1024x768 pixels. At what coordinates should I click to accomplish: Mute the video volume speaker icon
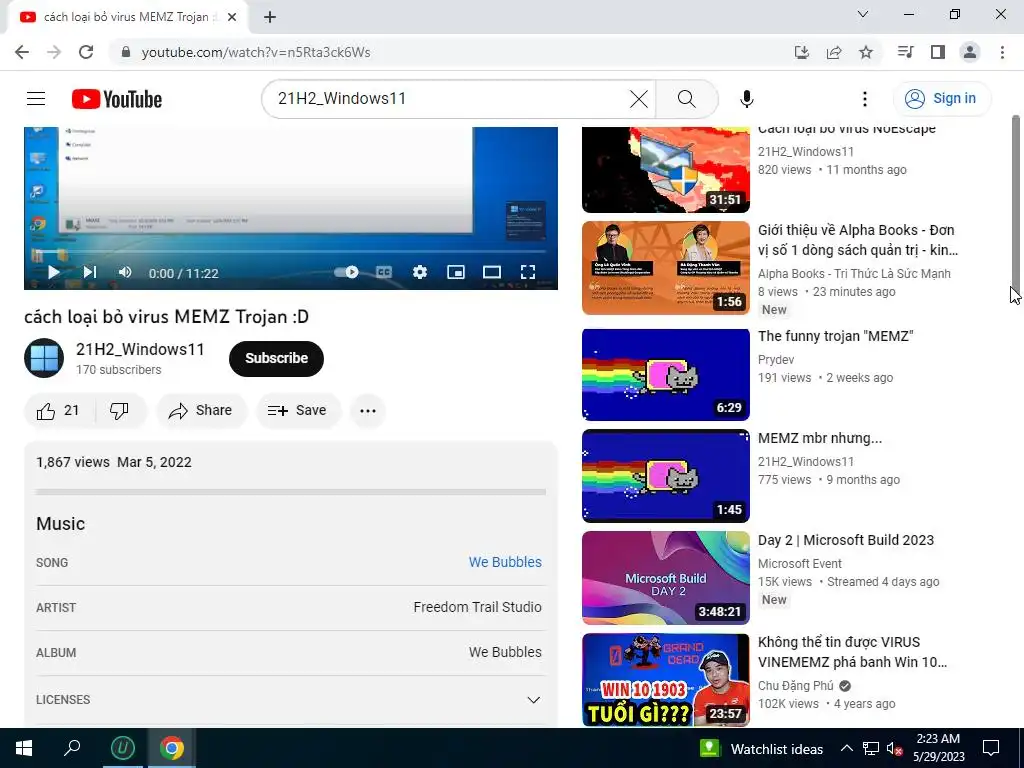point(125,272)
